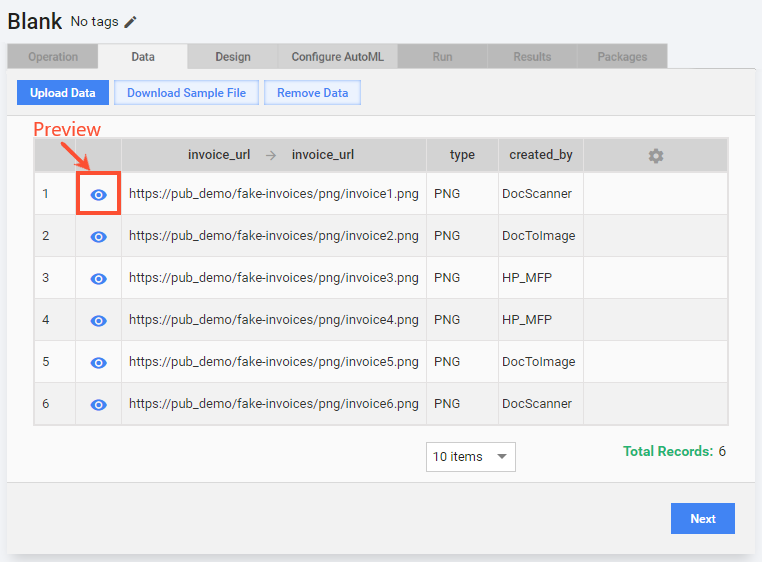Click the source invoice_url column header
The height and width of the screenshot is (562, 762).
coord(219,155)
